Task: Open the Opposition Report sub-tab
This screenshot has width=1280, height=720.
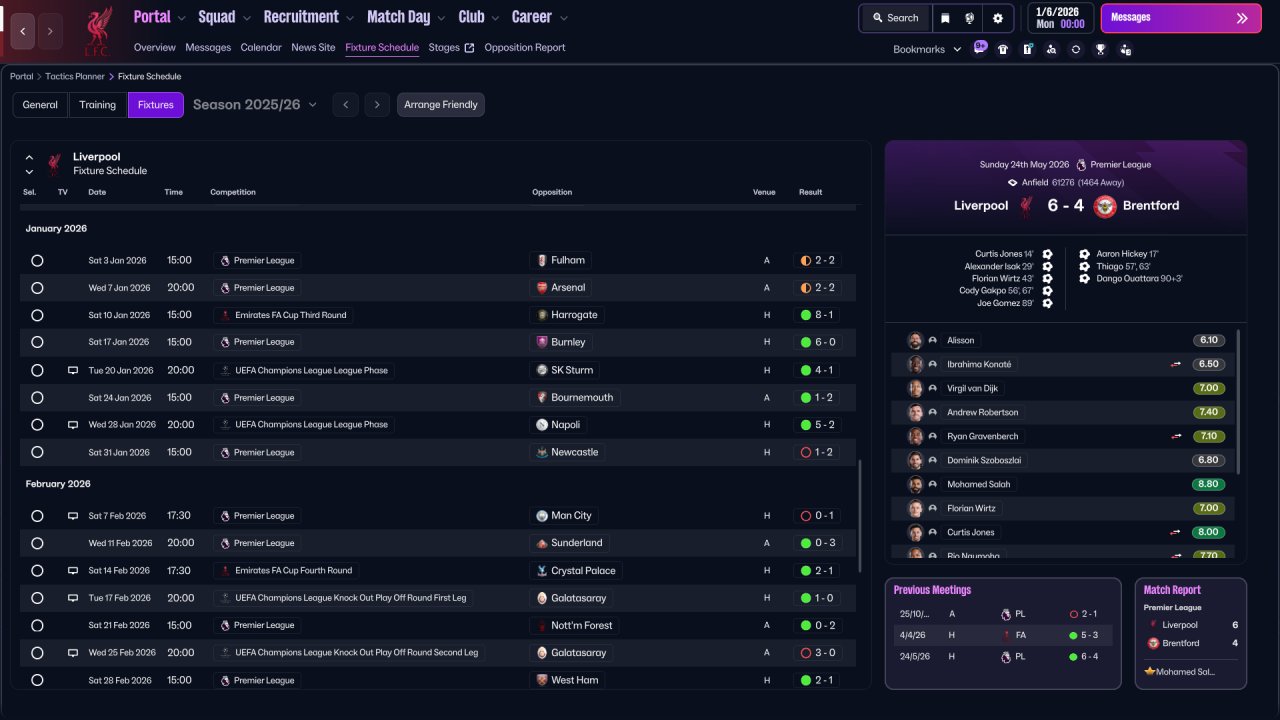Action: click(525, 48)
